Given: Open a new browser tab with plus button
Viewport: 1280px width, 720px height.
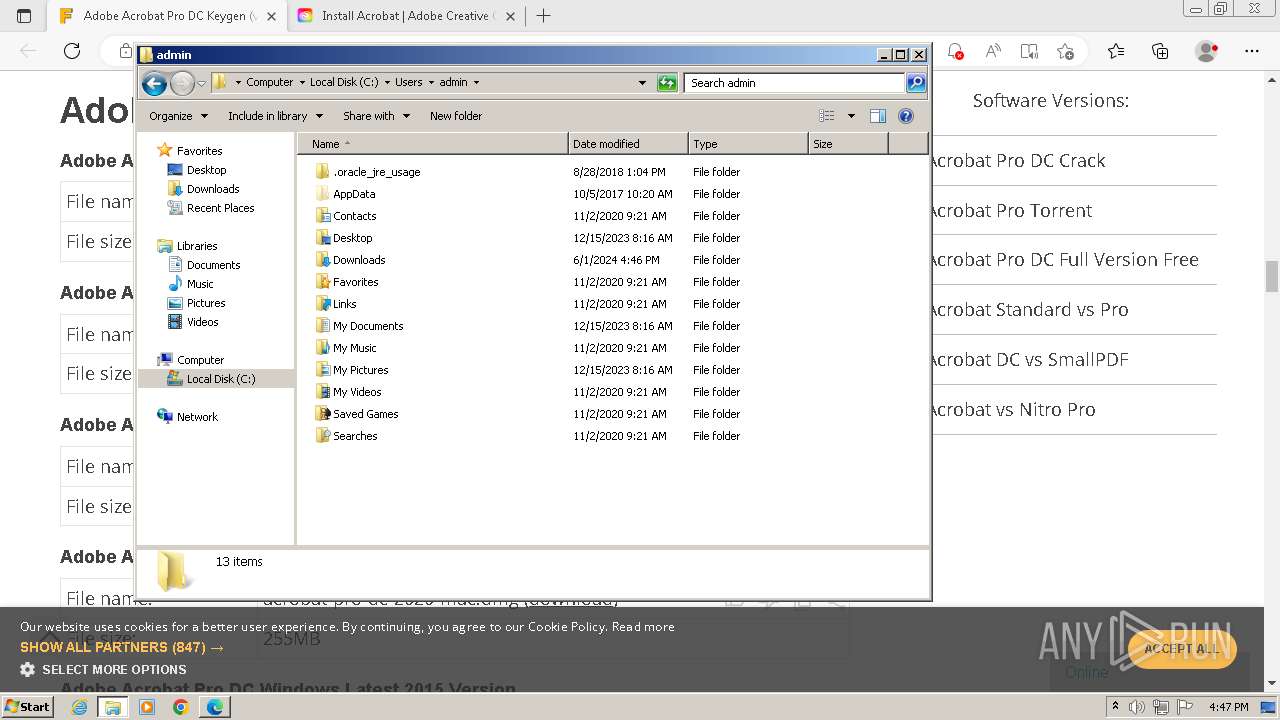Looking at the screenshot, I should (544, 16).
